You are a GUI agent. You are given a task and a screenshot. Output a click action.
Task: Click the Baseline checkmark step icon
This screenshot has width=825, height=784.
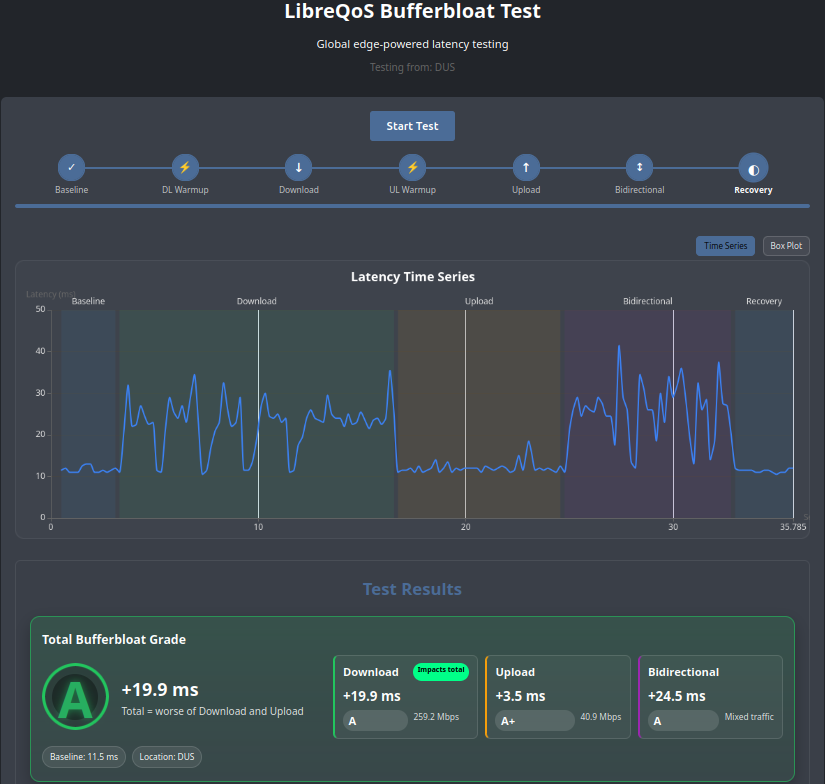tap(72, 168)
